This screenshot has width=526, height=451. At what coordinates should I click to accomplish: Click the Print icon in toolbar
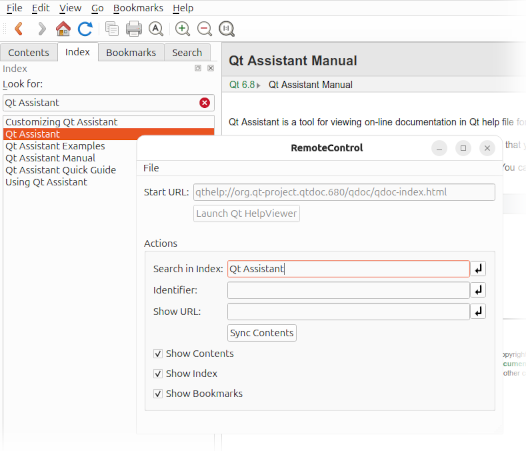(x=134, y=29)
